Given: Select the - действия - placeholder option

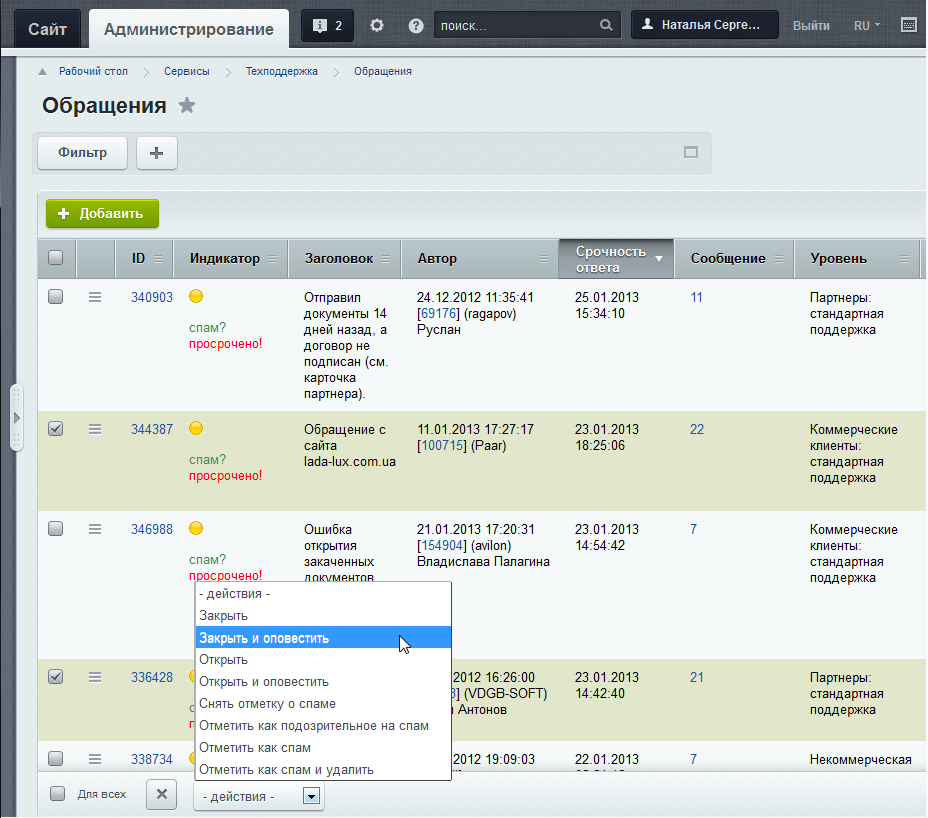Looking at the screenshot, I should (323, 594).
